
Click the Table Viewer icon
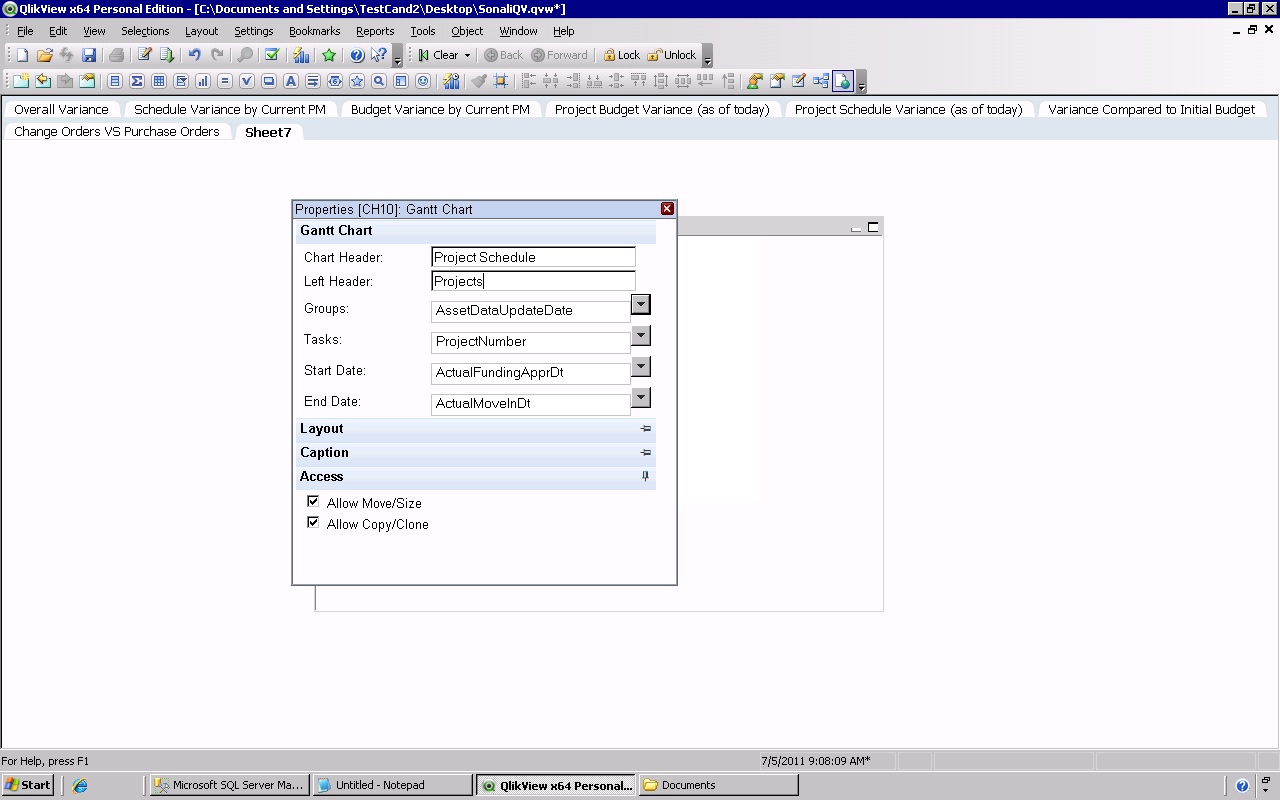point(821,82)
